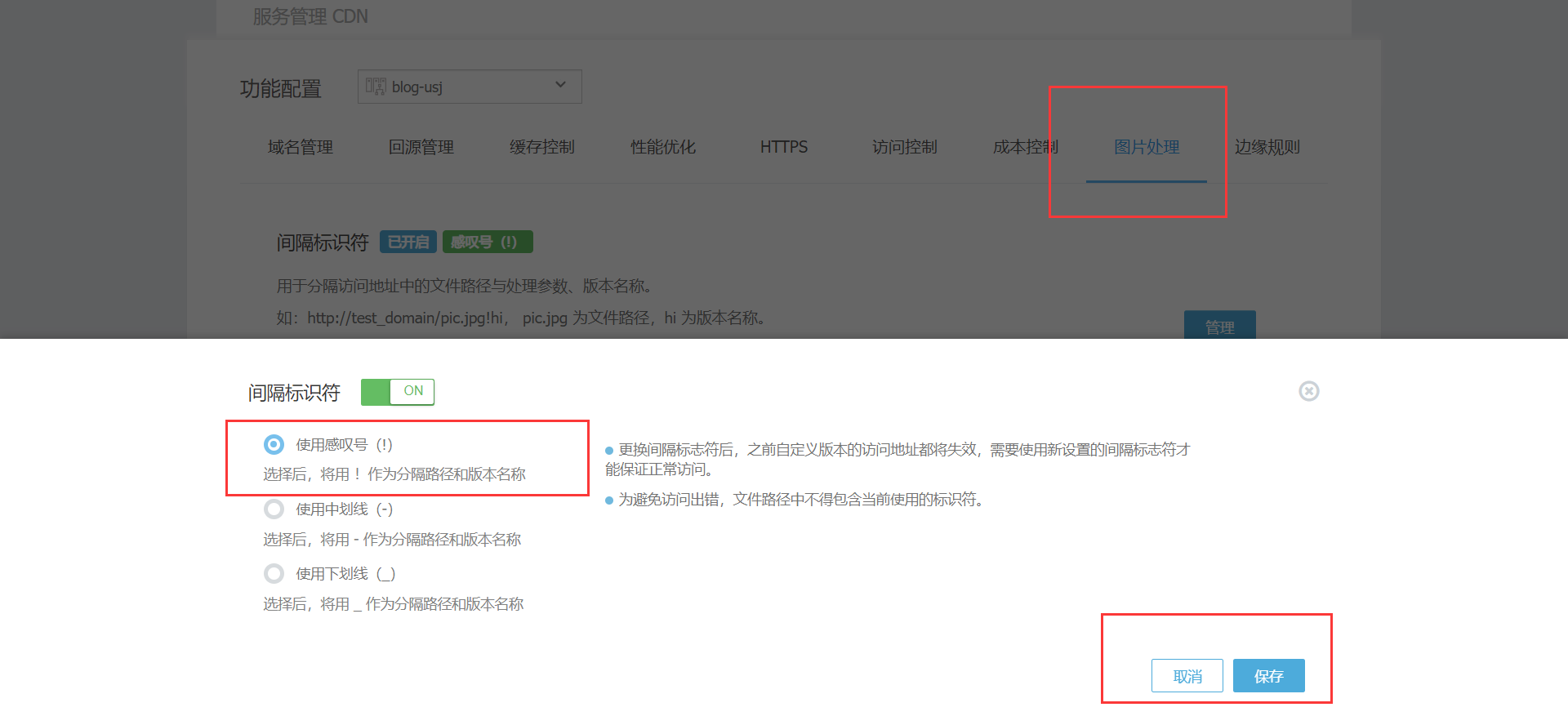
Task: Open the 边缘规则 tab
Action: click(1267, 147)
